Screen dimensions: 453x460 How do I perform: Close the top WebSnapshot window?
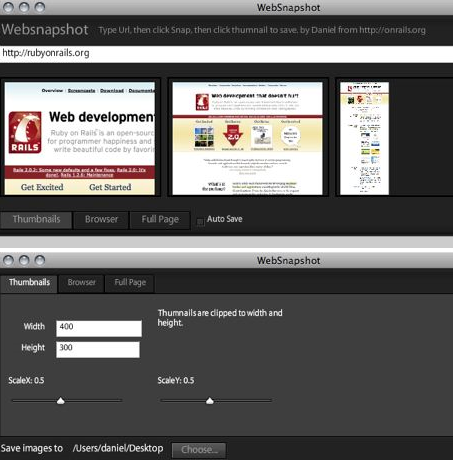pos(8,7)
